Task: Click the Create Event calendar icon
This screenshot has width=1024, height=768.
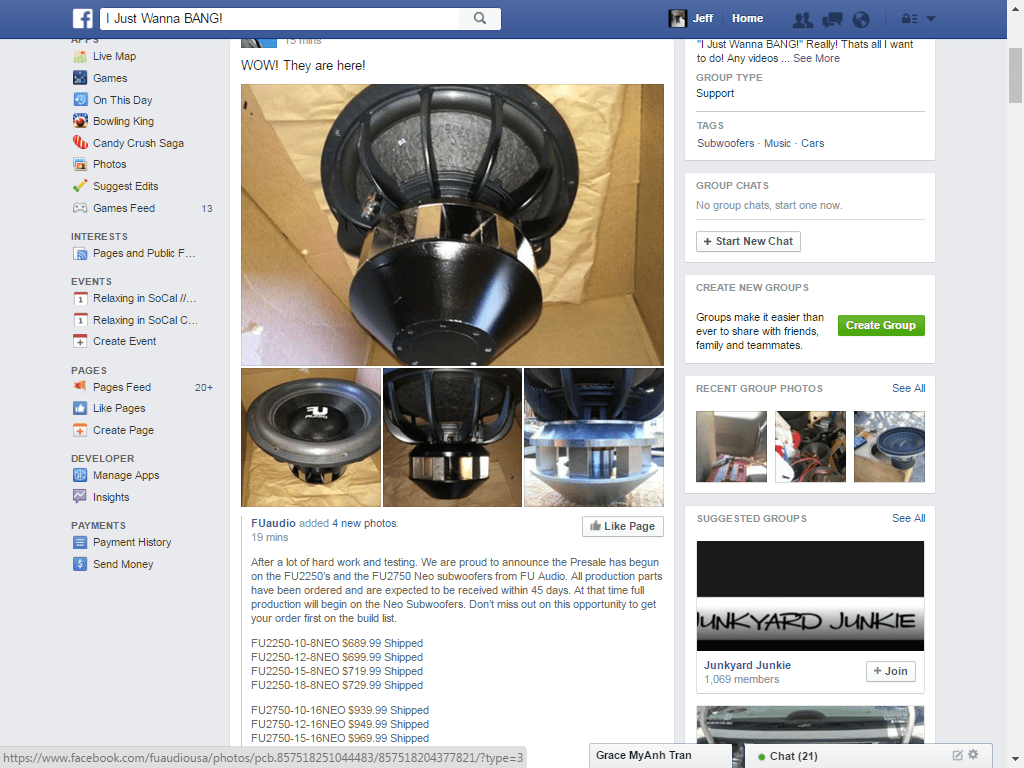Action: point(80,342)
